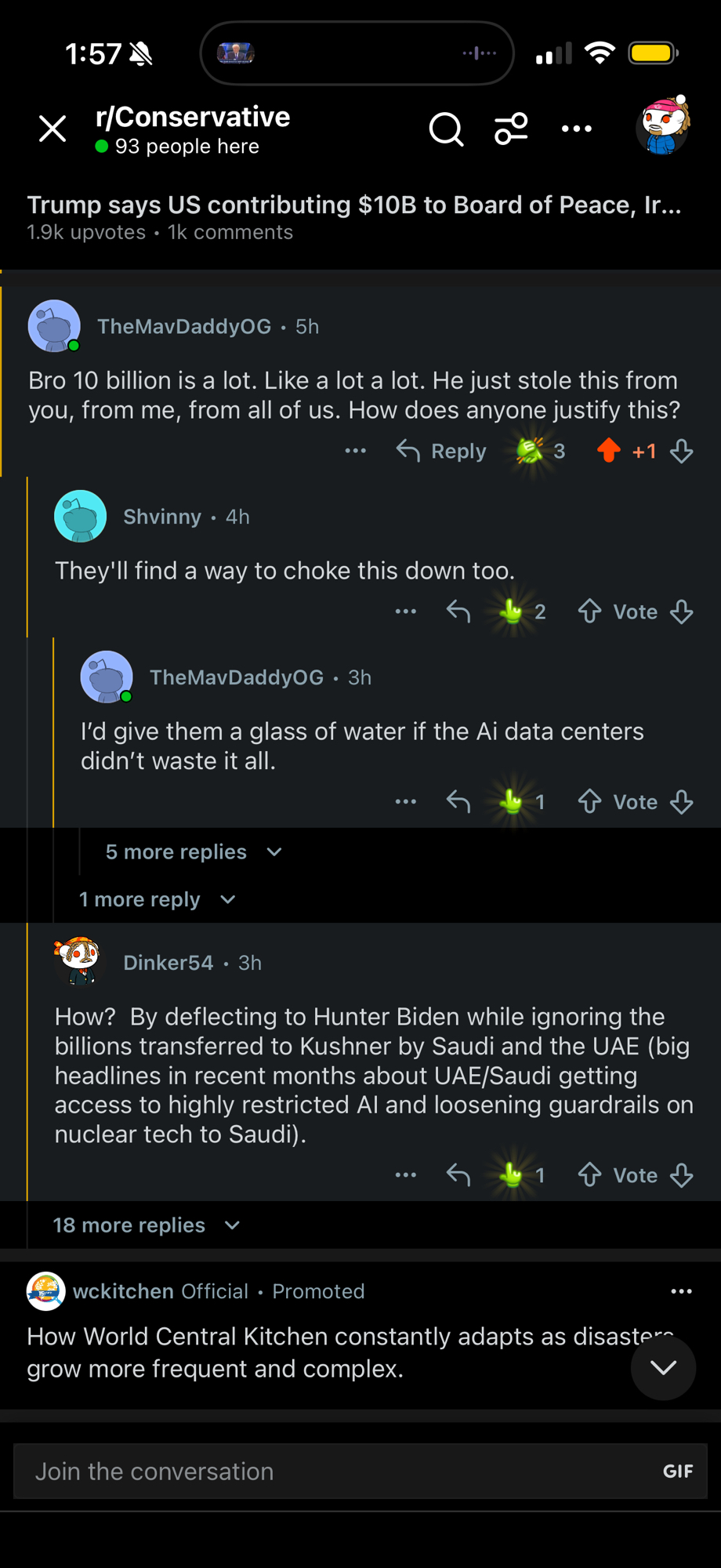Tap the GIF button in comment box
The width and height of the screenshot is (721, 1568).
678,1472
